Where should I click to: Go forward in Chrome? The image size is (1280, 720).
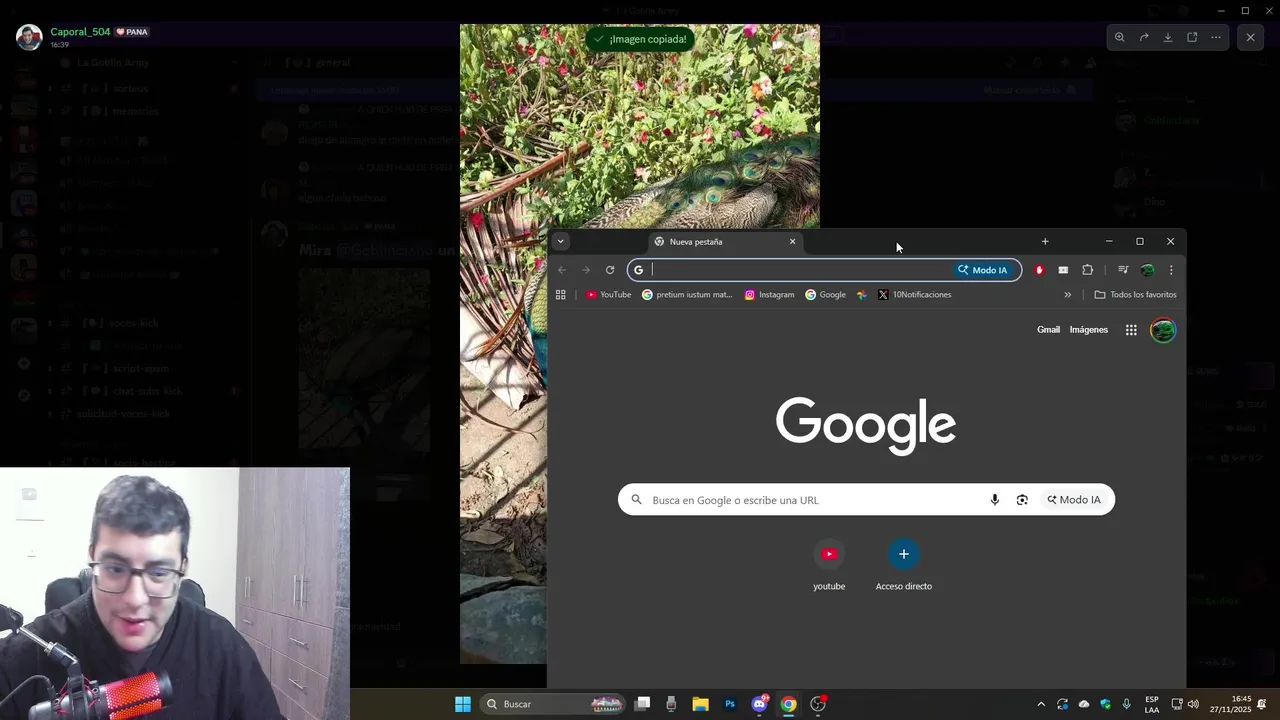pyautogui.click(x=586, y=270)
